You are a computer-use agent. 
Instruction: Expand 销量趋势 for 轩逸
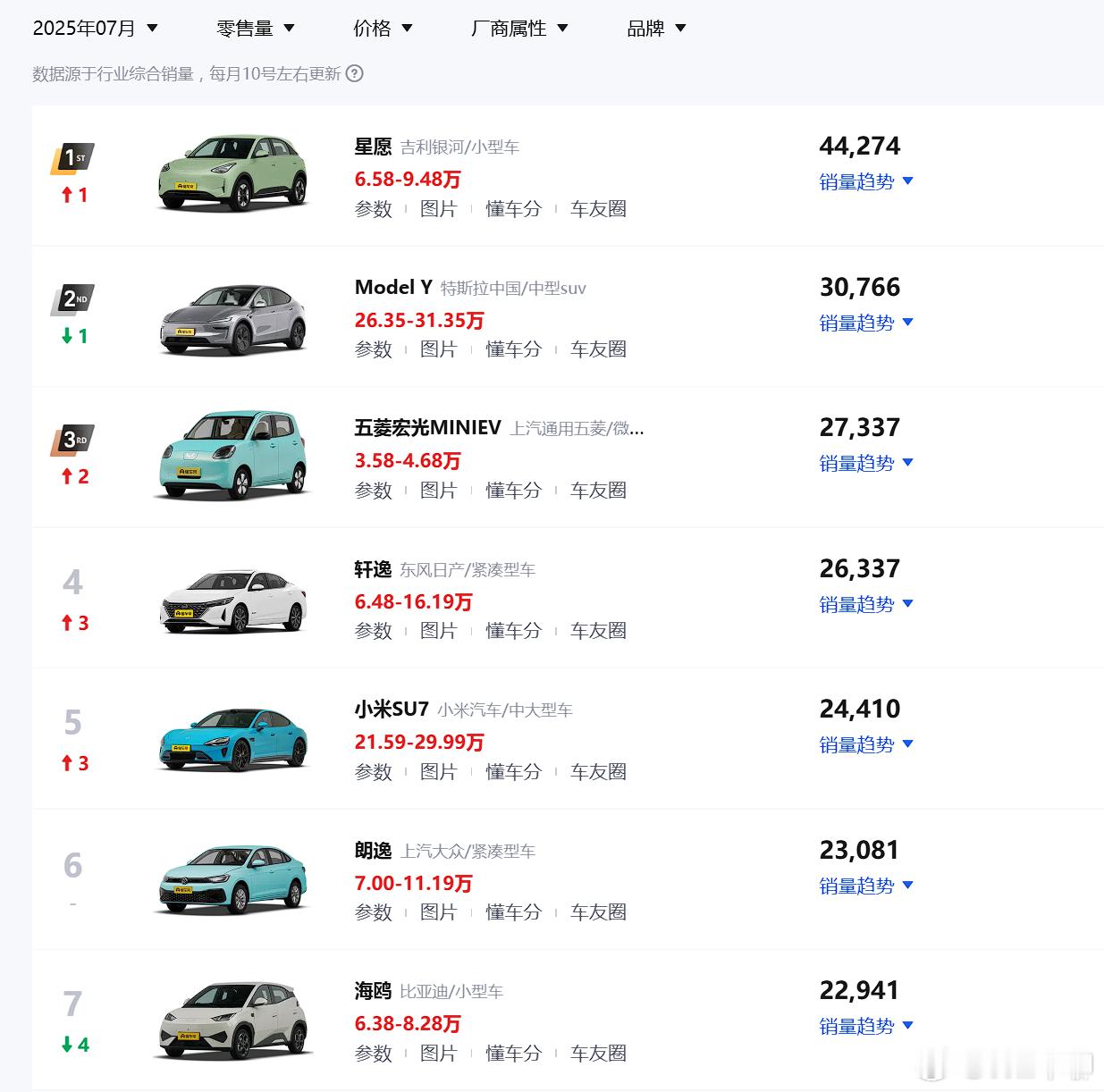click(x=866, y=604)
